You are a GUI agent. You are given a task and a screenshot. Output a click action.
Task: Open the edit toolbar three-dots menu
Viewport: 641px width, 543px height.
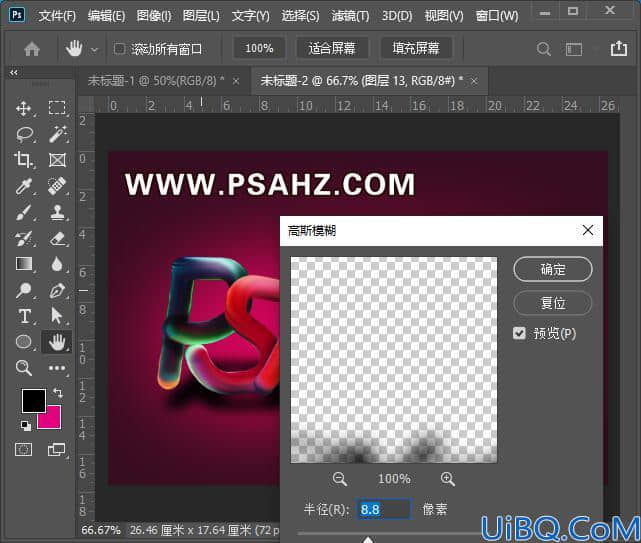[57, 368]
